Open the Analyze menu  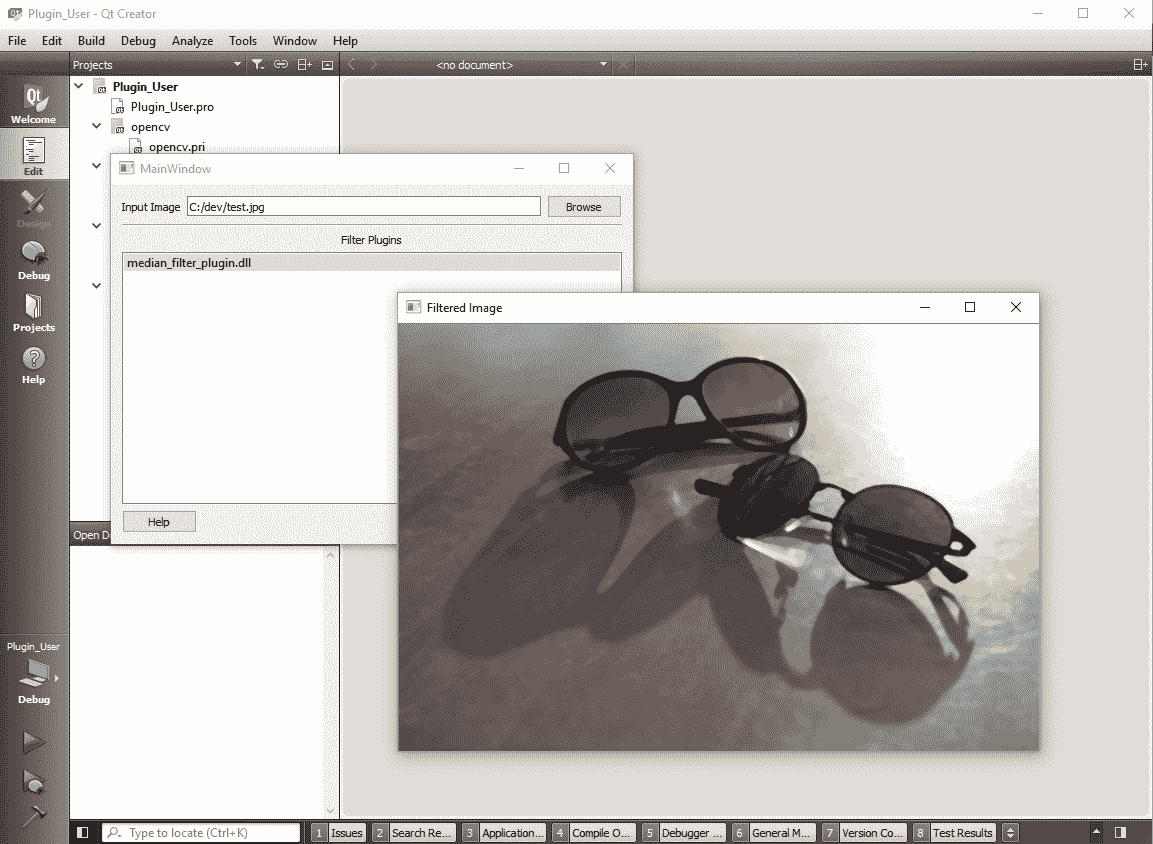[192, 41]
